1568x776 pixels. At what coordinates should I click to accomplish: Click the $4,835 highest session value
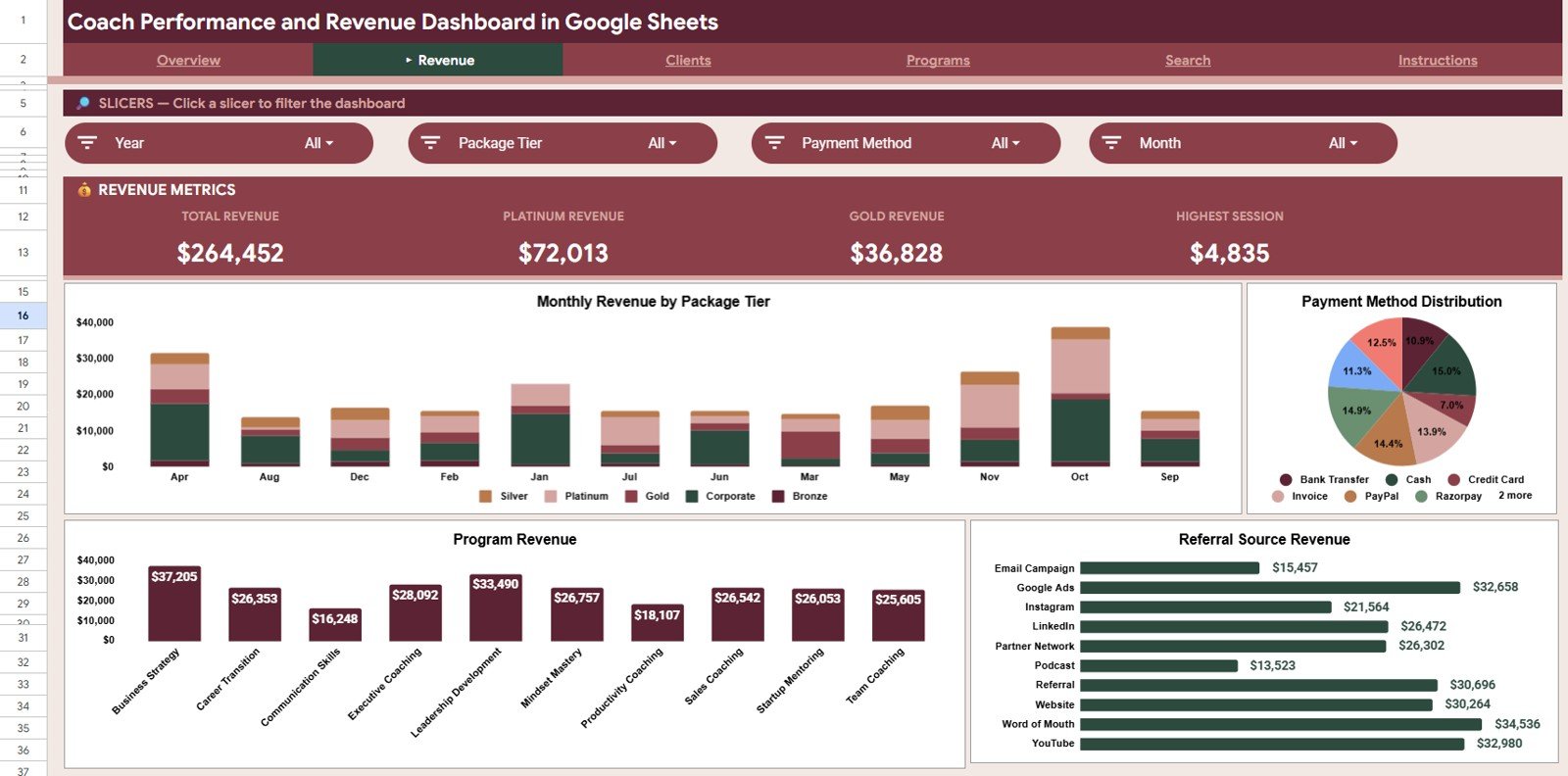coord(1230,254)
